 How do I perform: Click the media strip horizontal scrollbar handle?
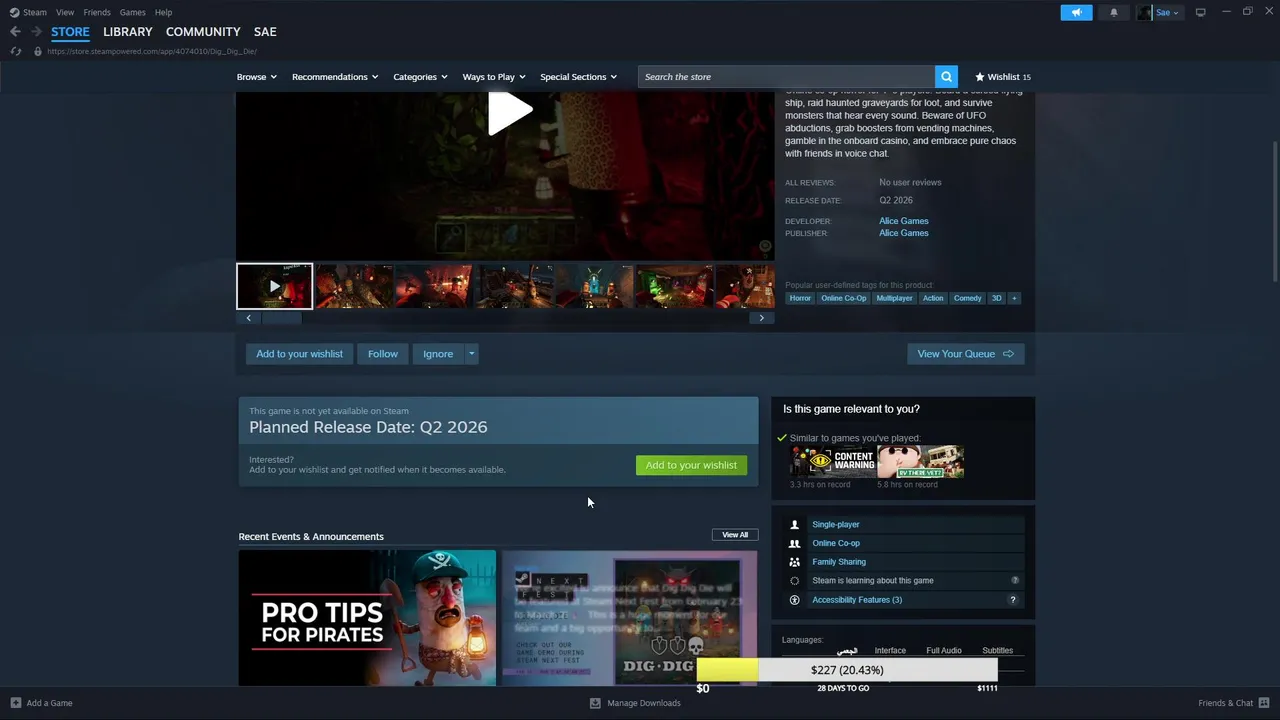[281, 318]
